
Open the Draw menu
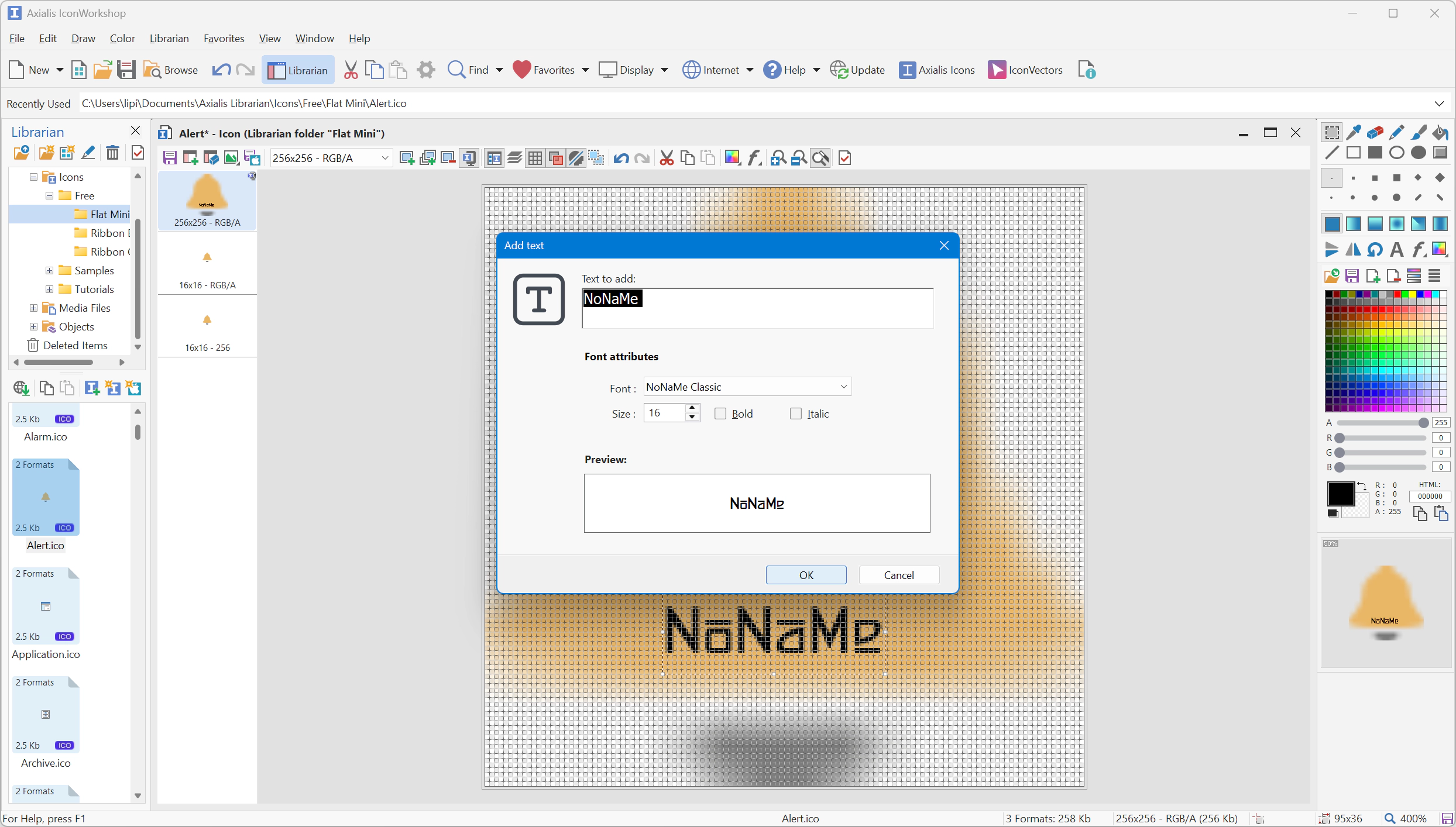83,39
